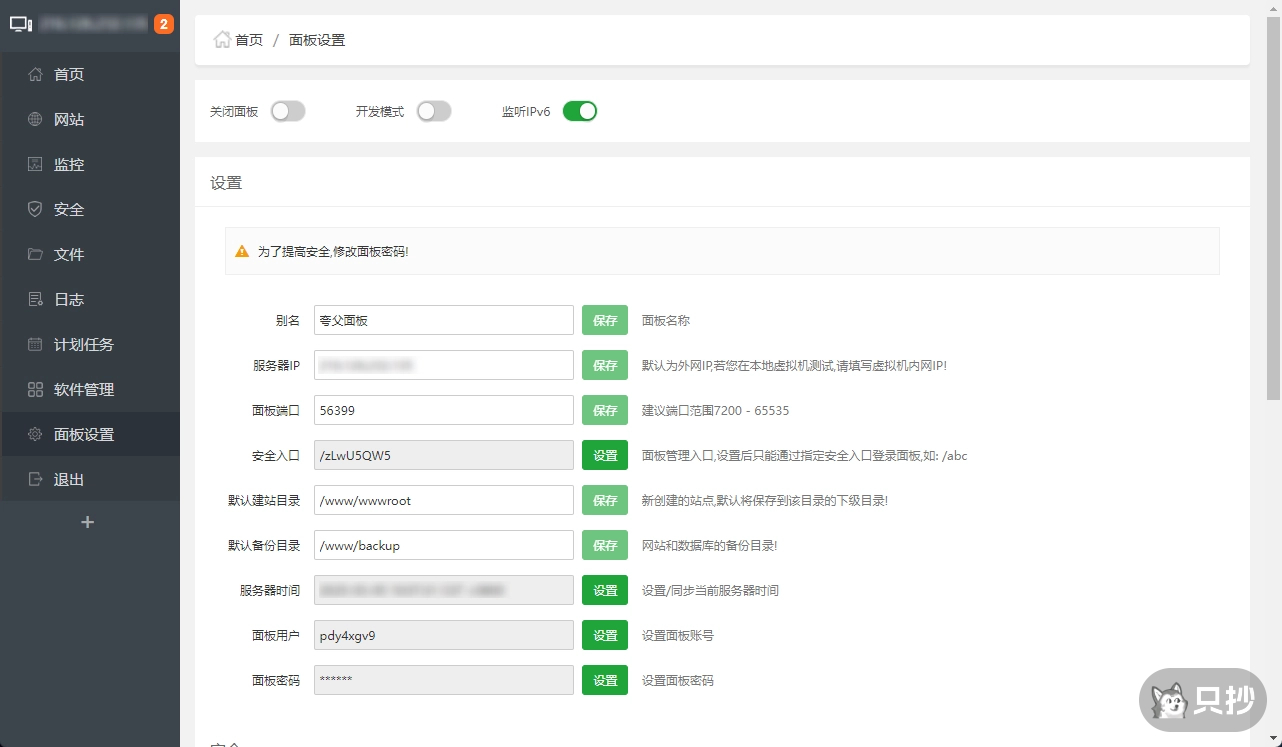This screenshot has height=747, width=1282.
Task: Click the calendar icon for 计划任务
Action: (x=35, y=345)
